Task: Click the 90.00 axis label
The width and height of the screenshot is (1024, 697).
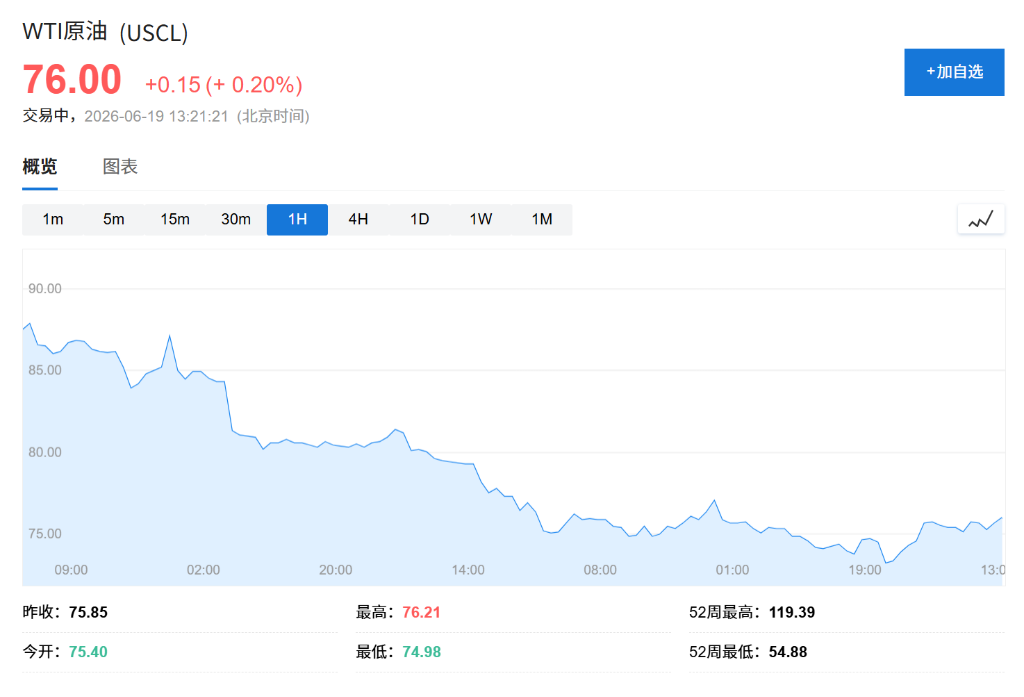Action: (x=44, y=289)
